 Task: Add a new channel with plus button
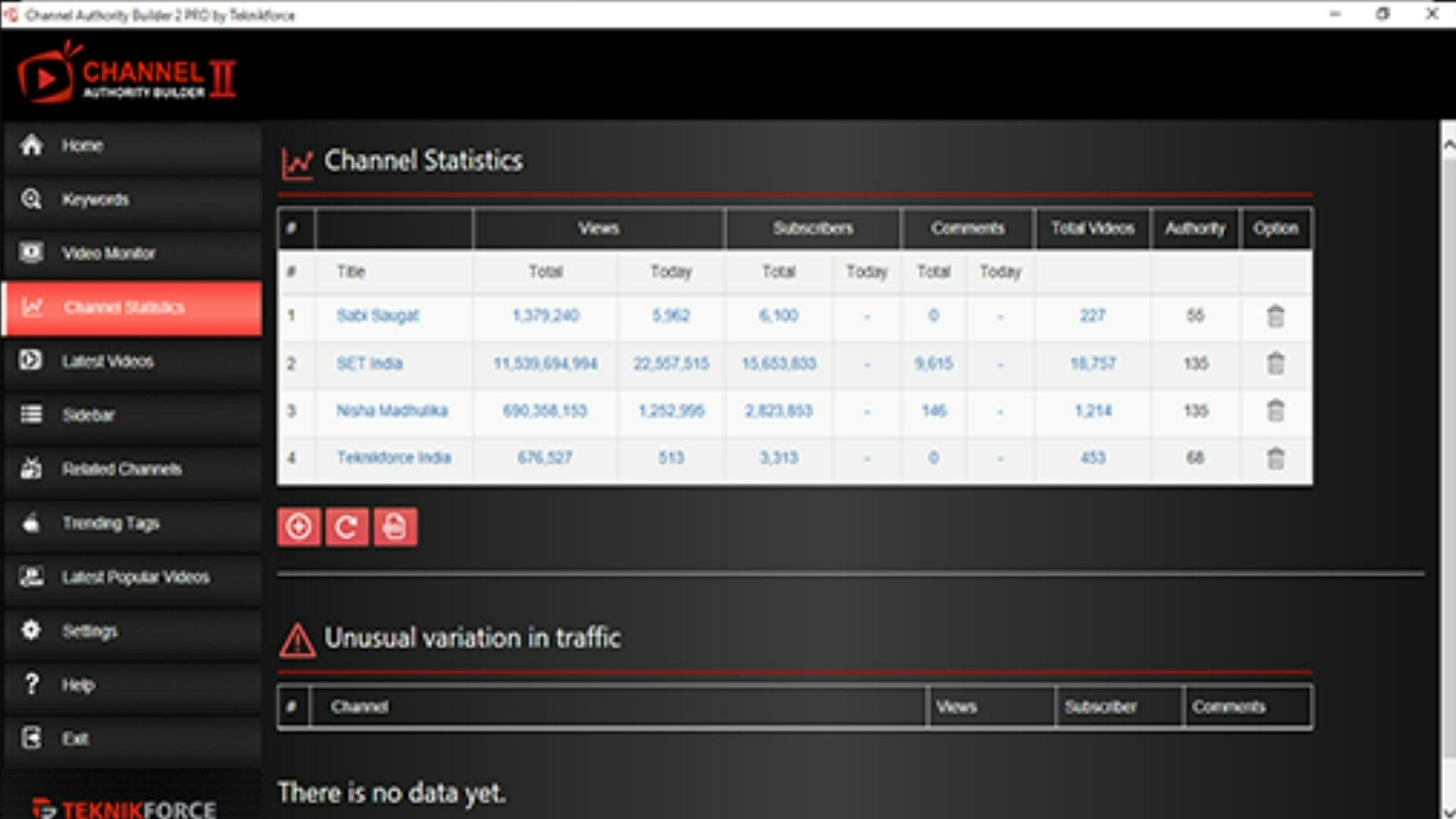(299, 526)
